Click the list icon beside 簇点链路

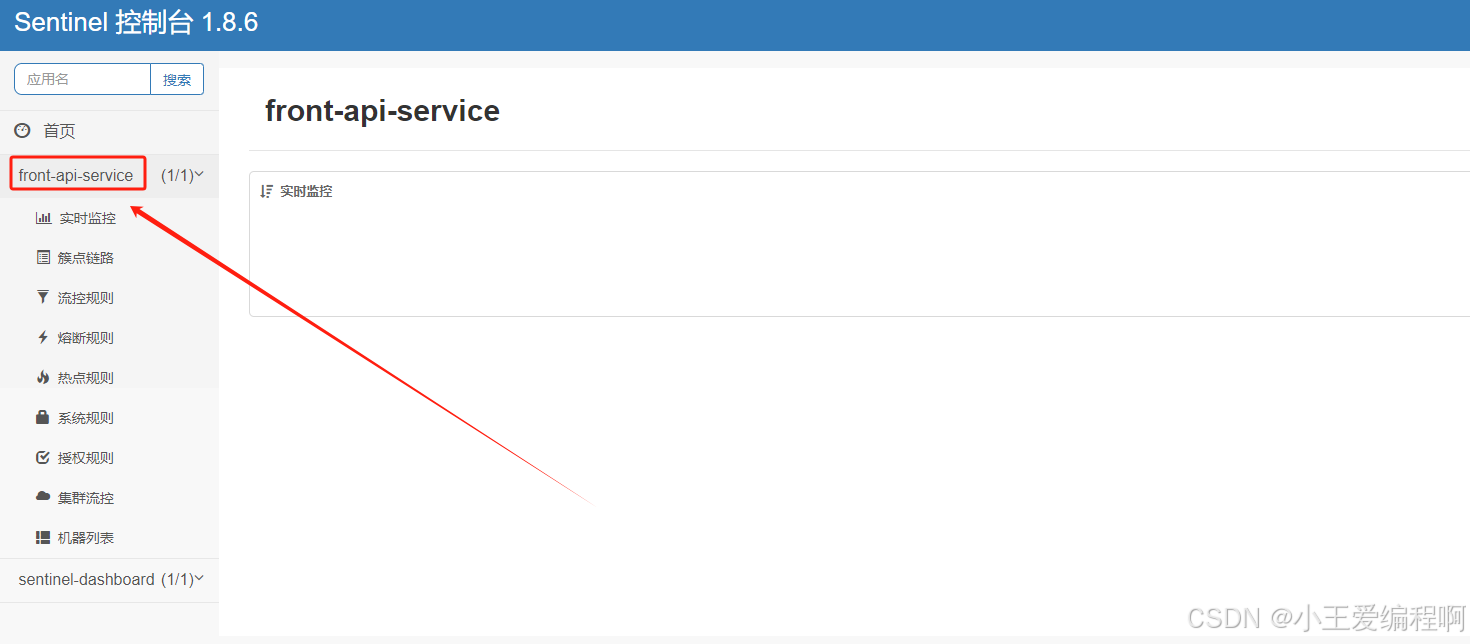[43, 258]
